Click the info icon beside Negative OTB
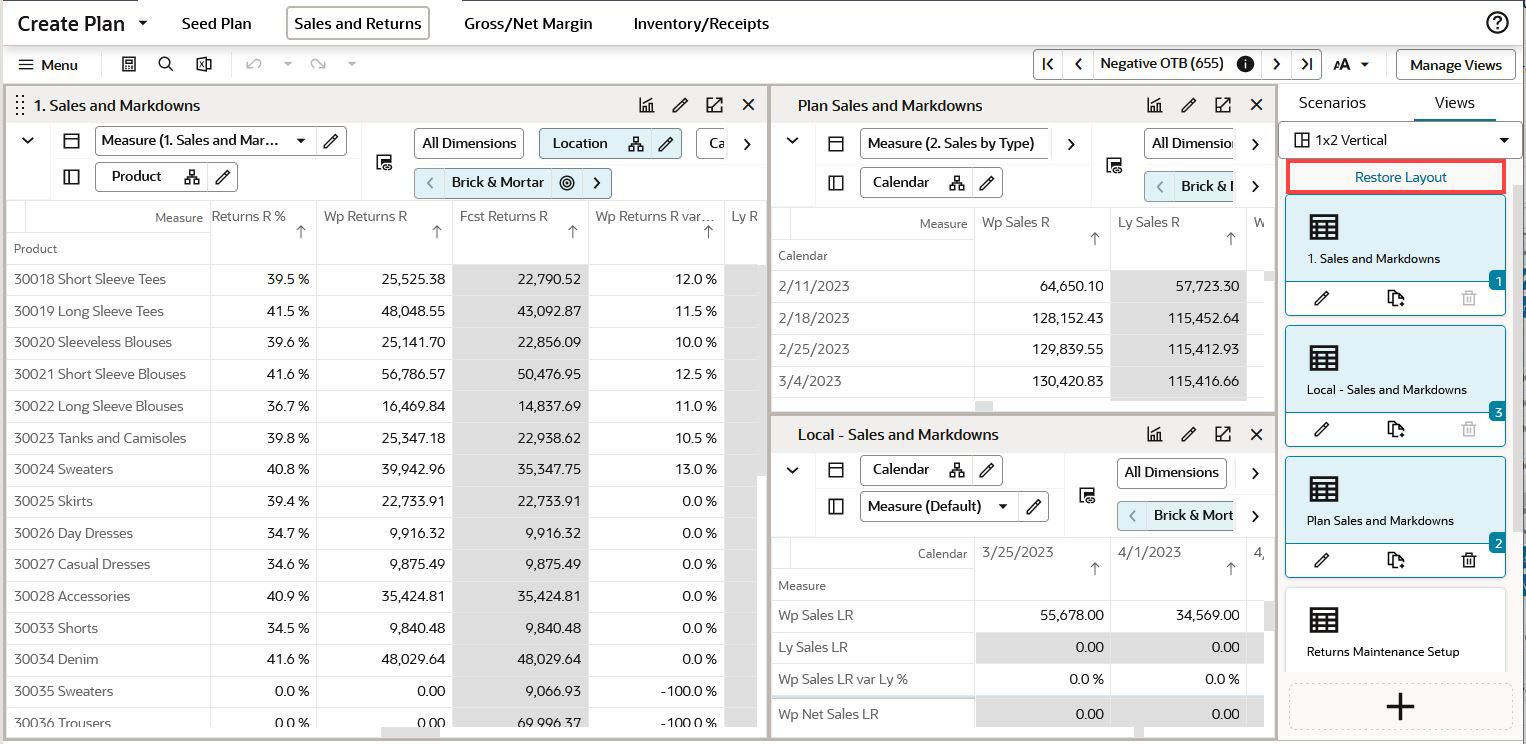 pyautogui.click(x=1245, y=64)
